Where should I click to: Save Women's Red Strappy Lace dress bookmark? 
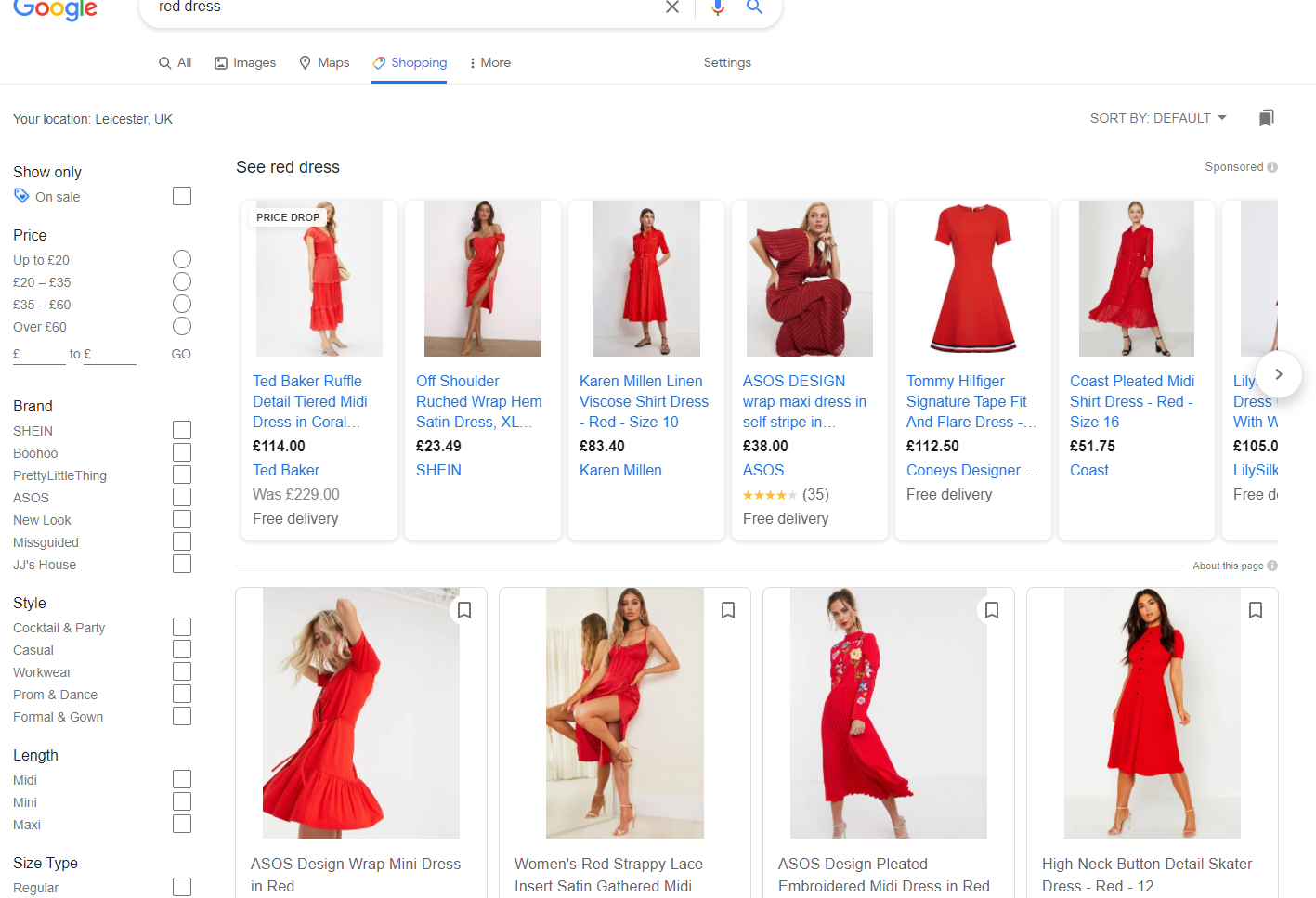728,610
